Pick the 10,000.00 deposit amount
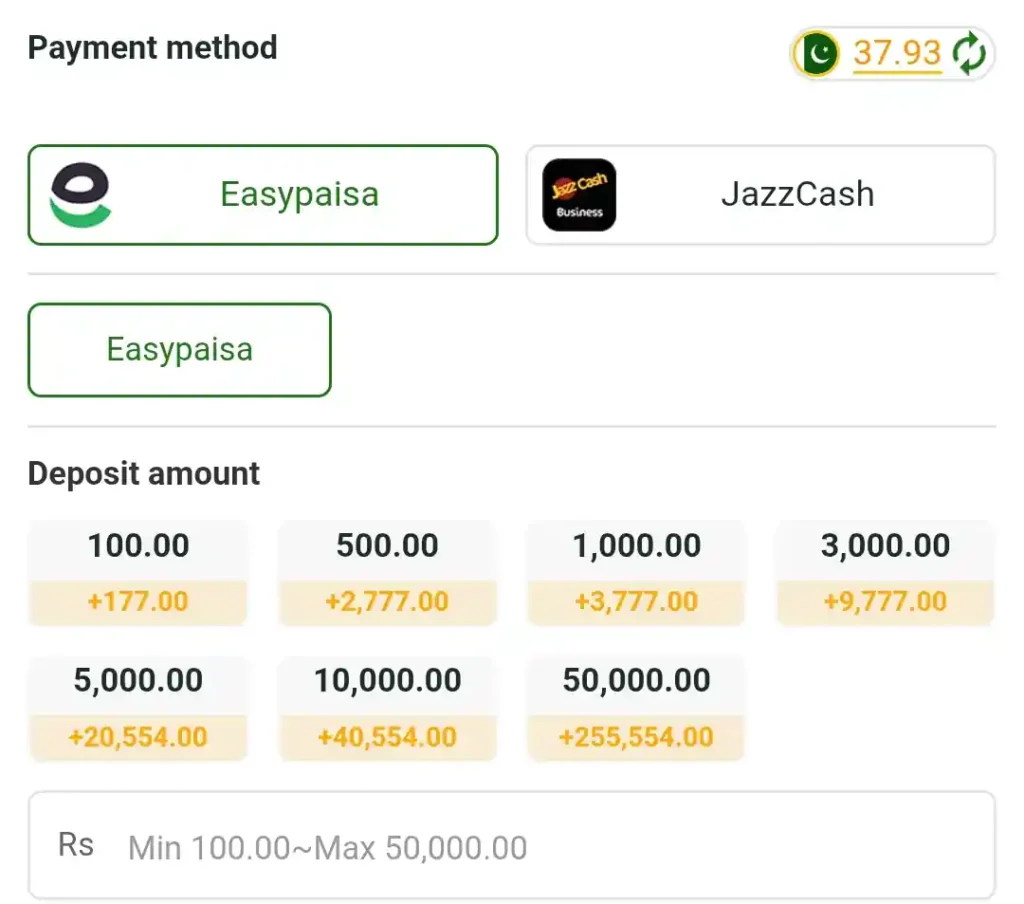Screen dimensions: 1024x904 [387, 708]
